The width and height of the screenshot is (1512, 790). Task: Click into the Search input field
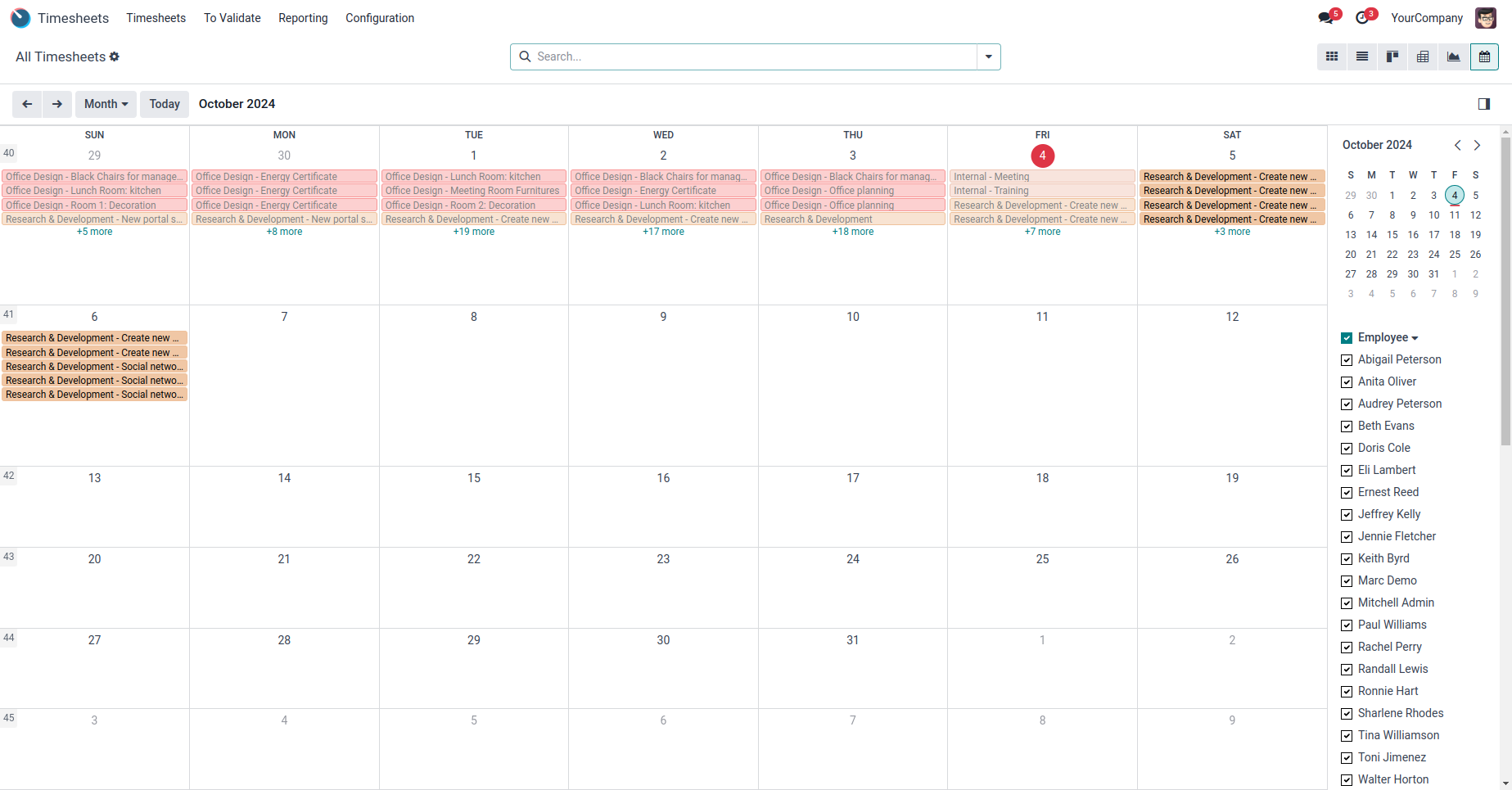[753, 56]
